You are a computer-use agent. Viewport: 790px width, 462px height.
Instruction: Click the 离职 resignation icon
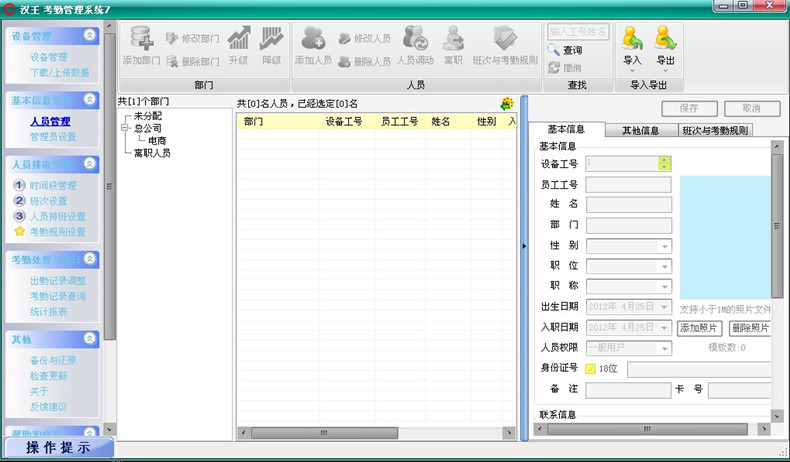(x=453, y=38)
